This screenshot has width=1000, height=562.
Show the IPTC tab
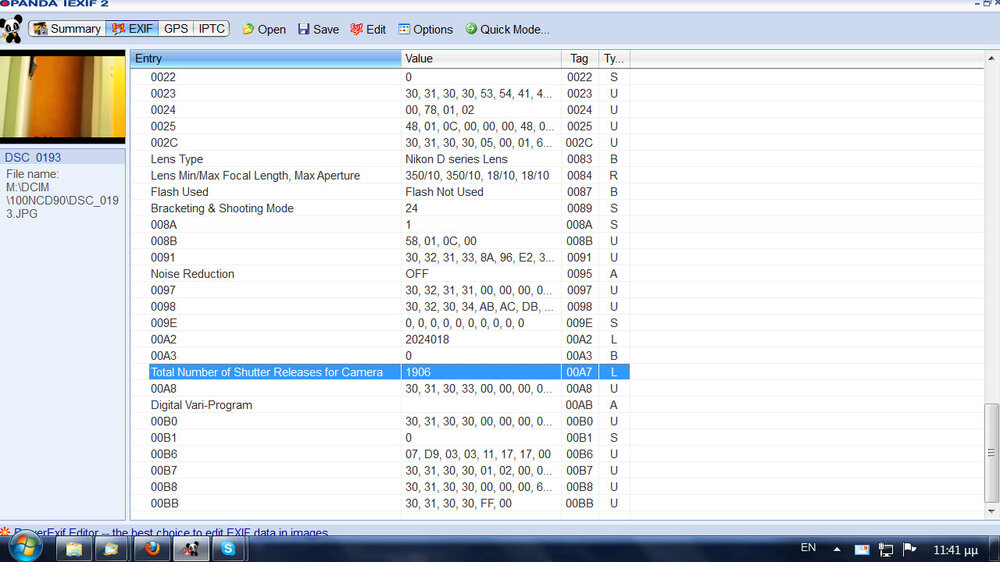[211, 29]
